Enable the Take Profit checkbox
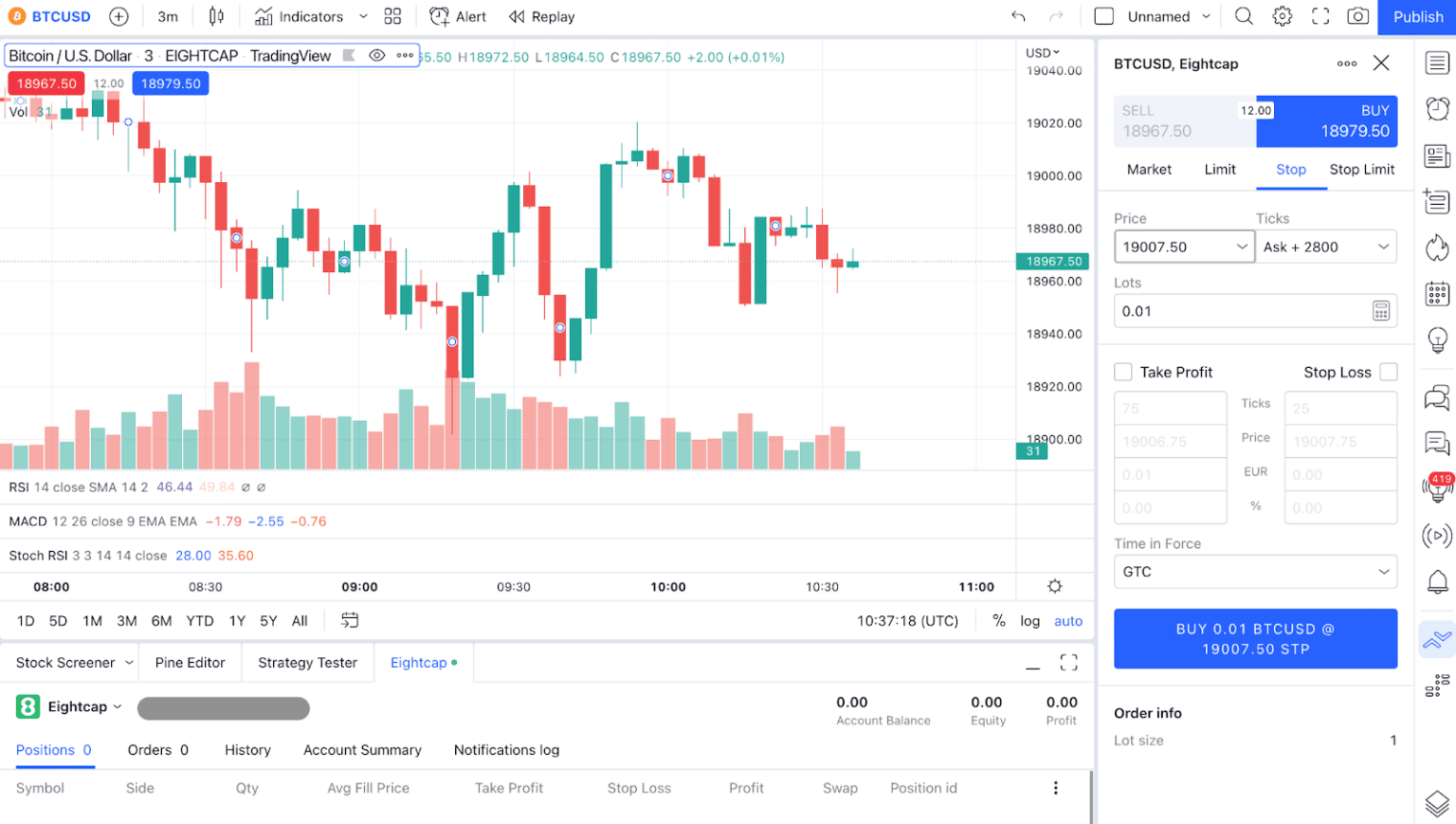The height and width of the screenshot is (824, 1456). click(1124, 372)
